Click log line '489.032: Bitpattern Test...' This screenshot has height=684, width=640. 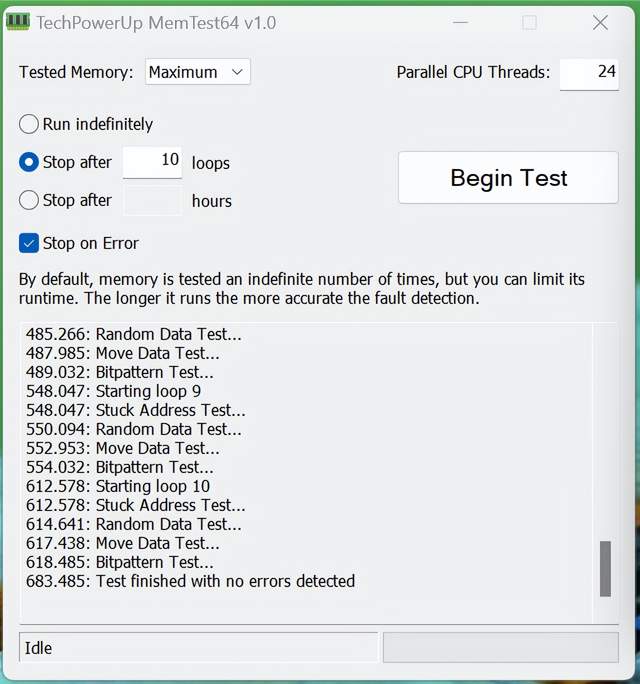120,372
